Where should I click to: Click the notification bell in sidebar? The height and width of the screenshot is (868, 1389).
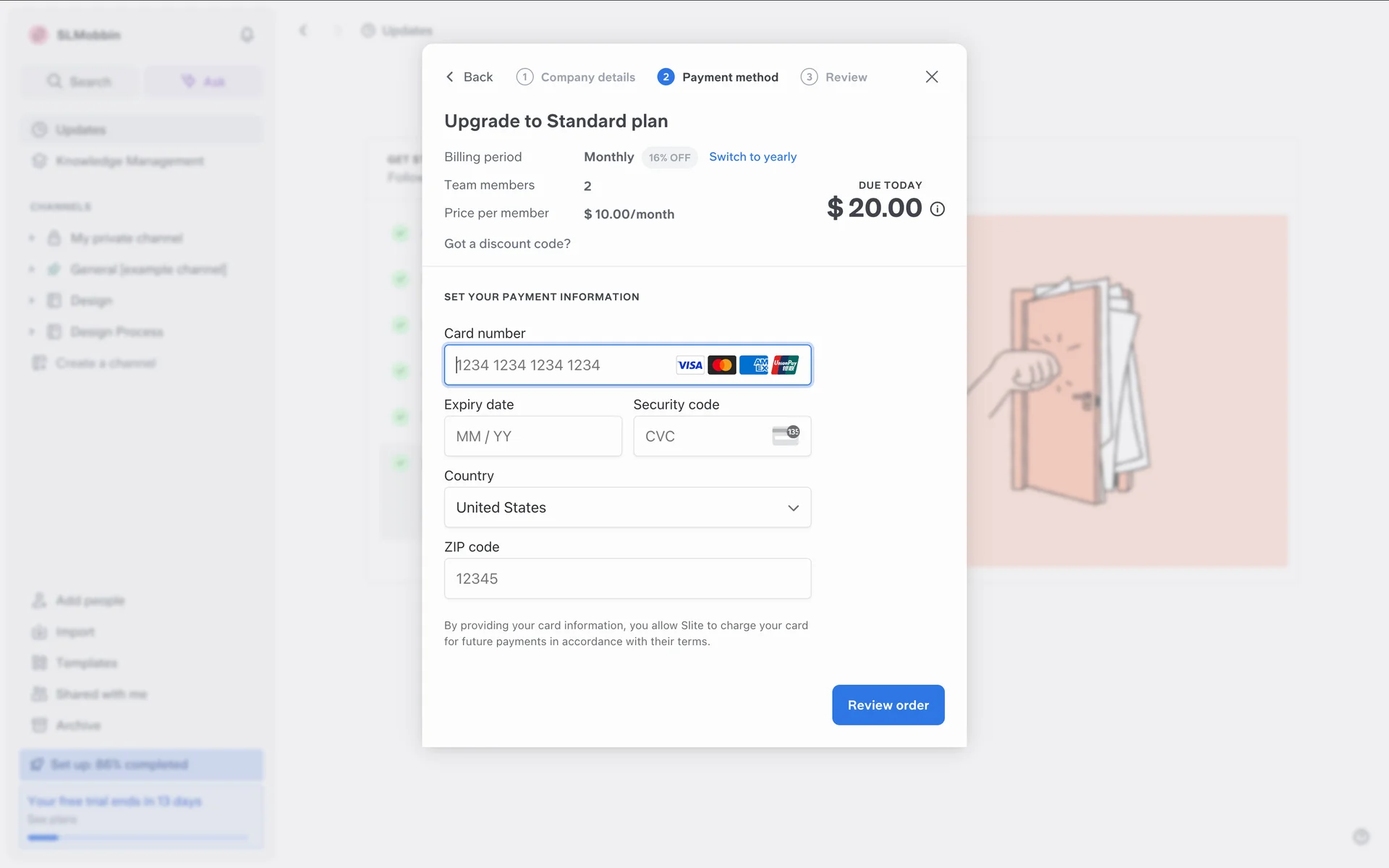point(247,35)
